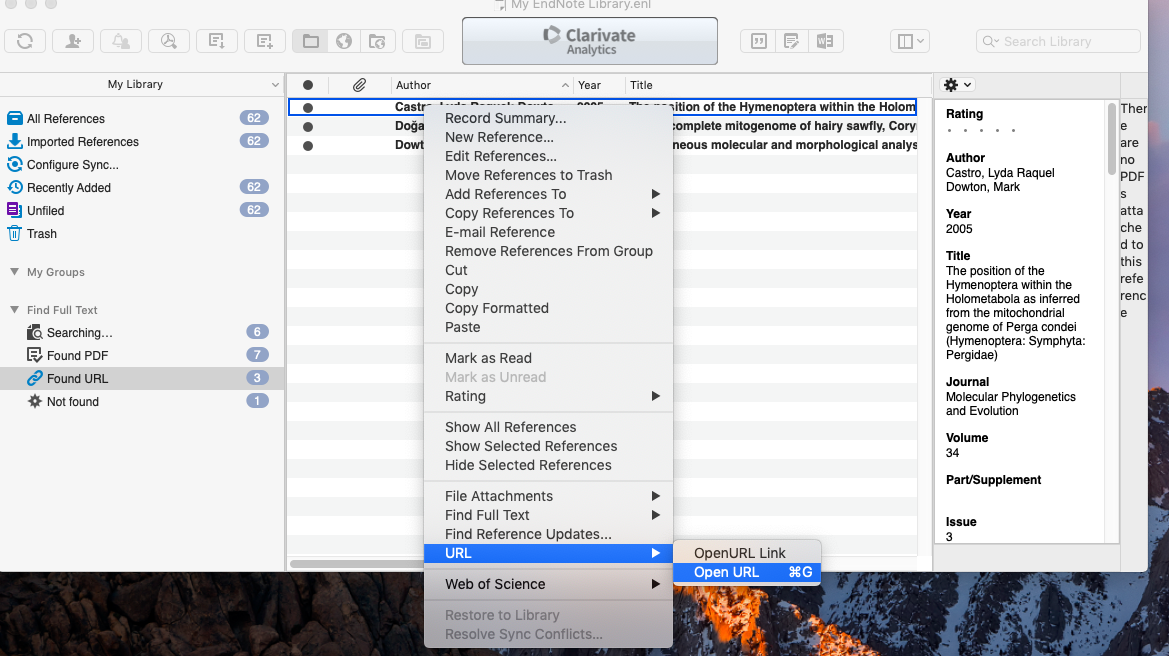1169x656 pixels.
Task: Choose Open URL from URL submenu
Action: click(x=747, y=573)
